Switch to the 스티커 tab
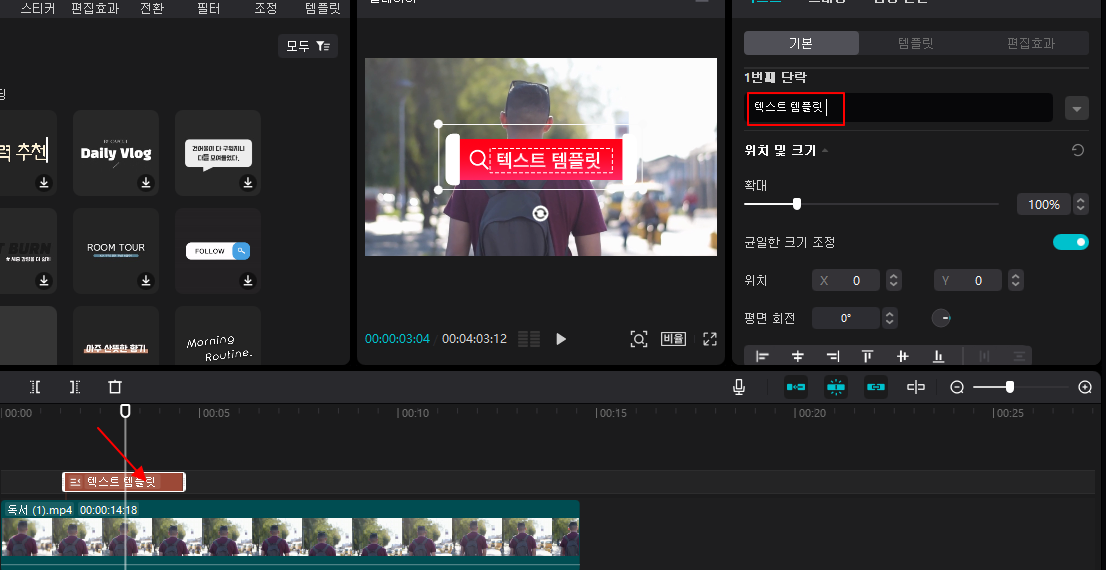 (37, 9)
